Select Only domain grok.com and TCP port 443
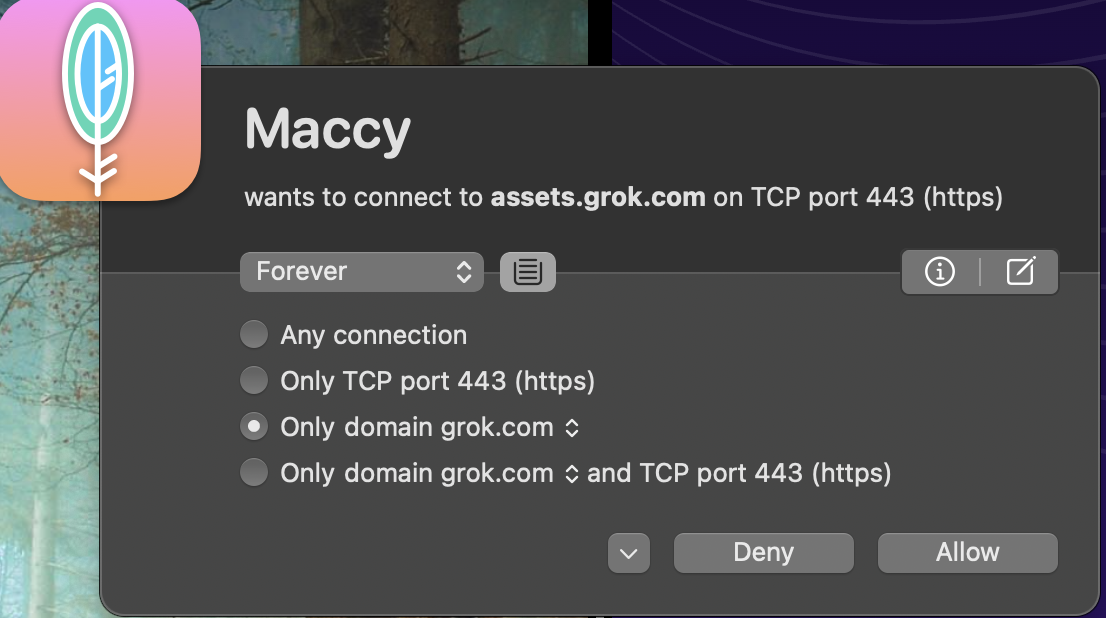 [x=254, y=473]
